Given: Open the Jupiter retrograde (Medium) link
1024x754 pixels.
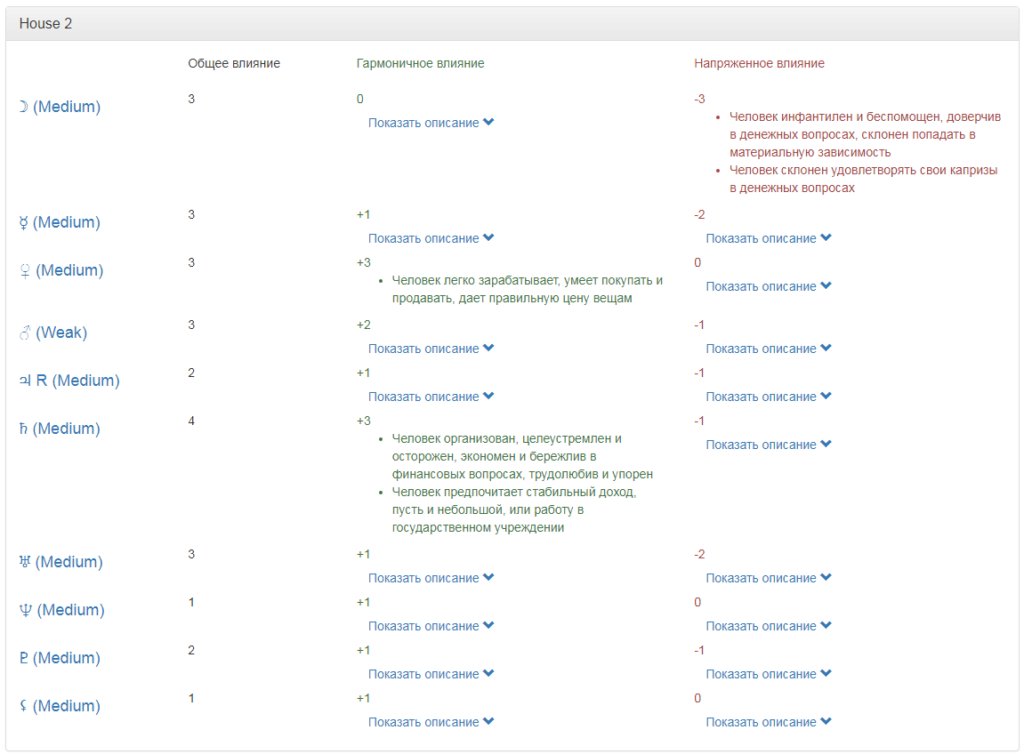Looking at the screenshot, I should [x=69, y=380].
